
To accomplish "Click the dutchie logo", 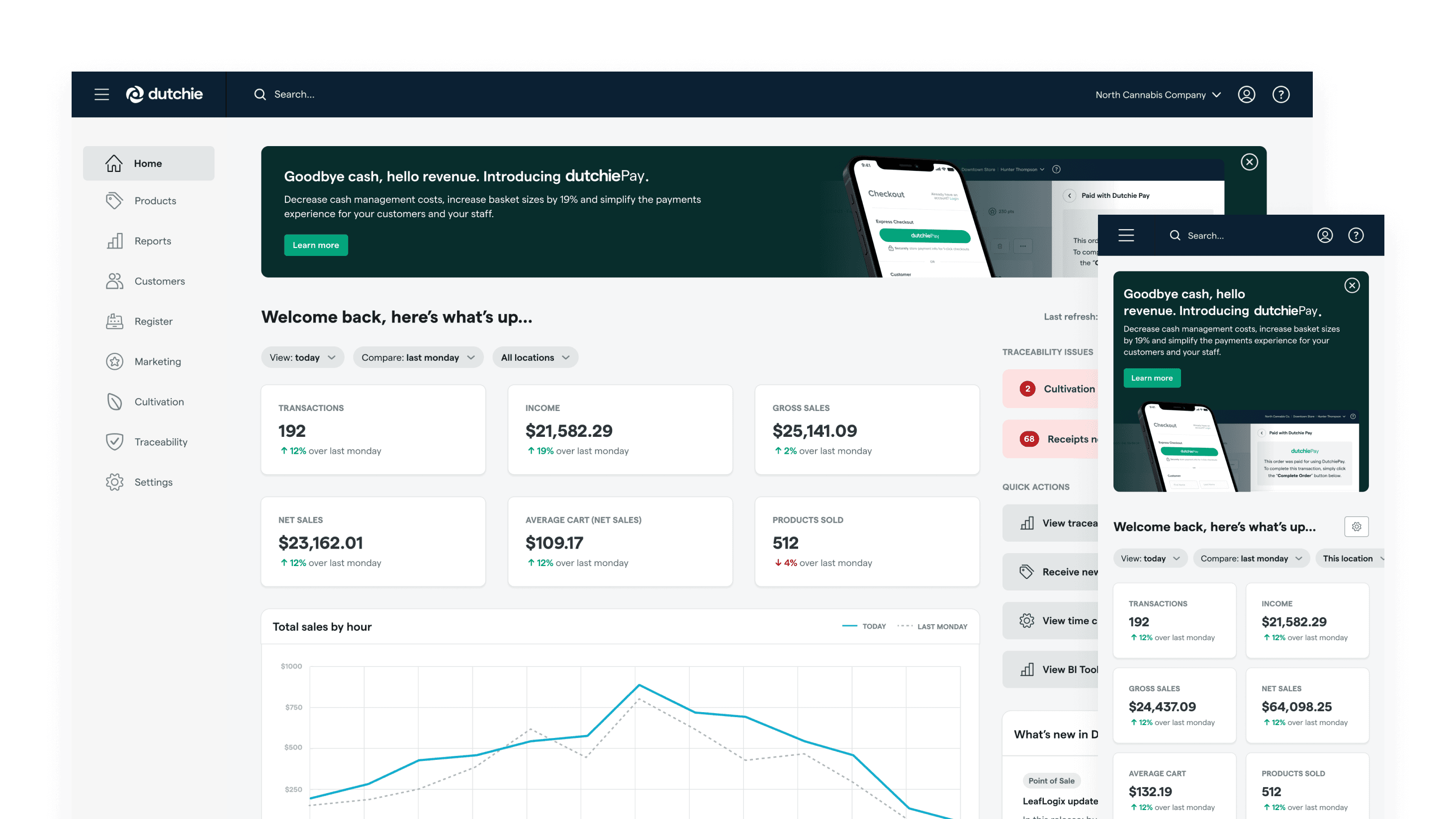I will 164,94.
